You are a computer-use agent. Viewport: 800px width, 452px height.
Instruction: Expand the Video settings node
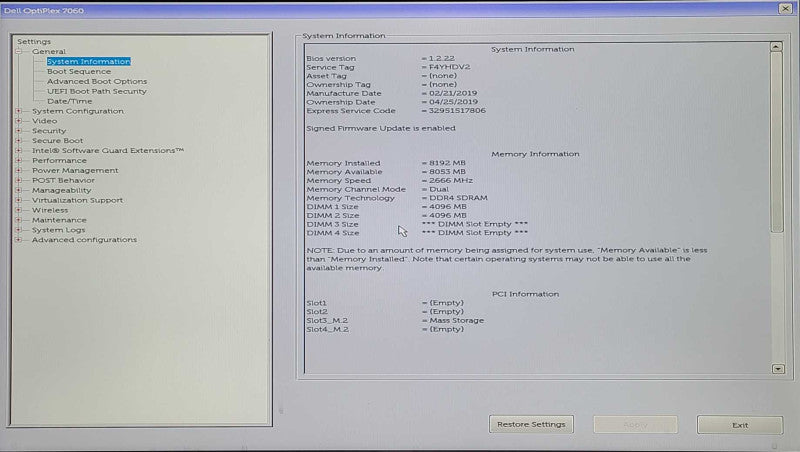[x=19, y=121]
